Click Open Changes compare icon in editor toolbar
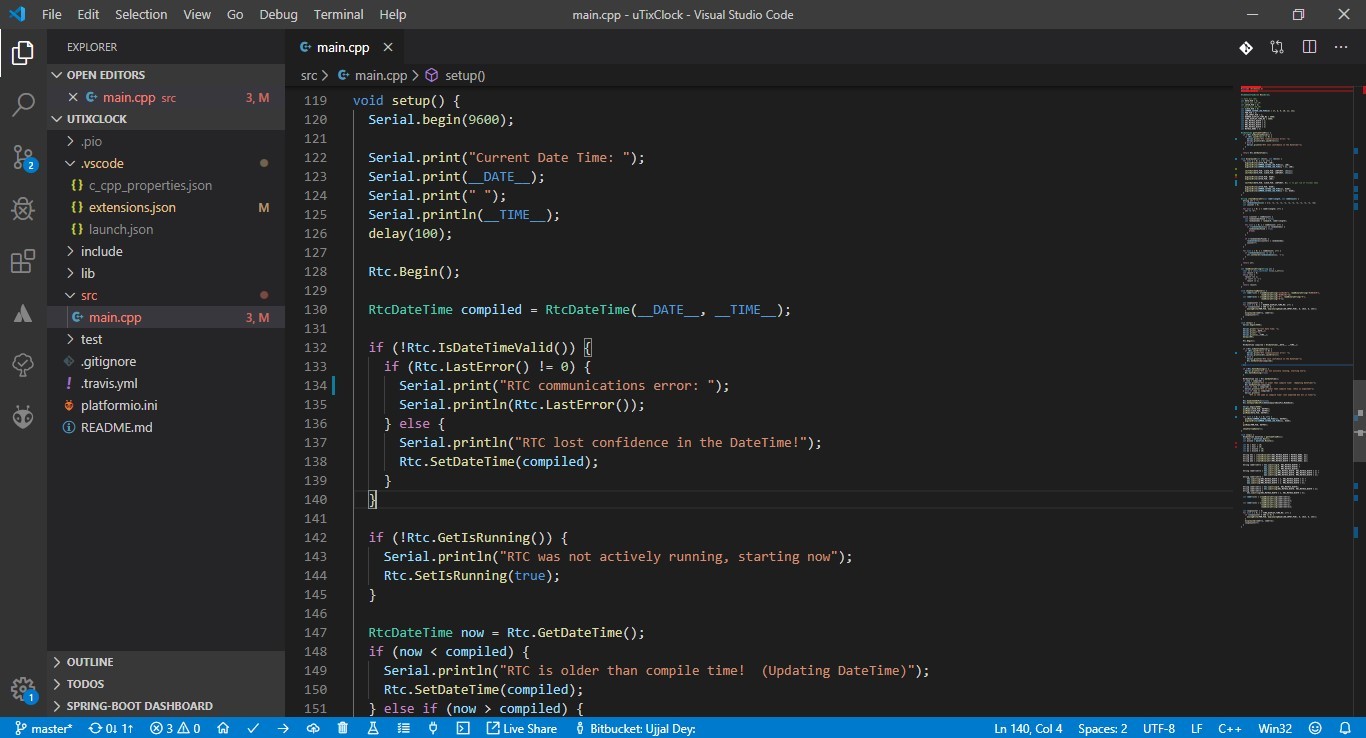Viewport: 1366px width, 738px height. [x=1277, y=47]
